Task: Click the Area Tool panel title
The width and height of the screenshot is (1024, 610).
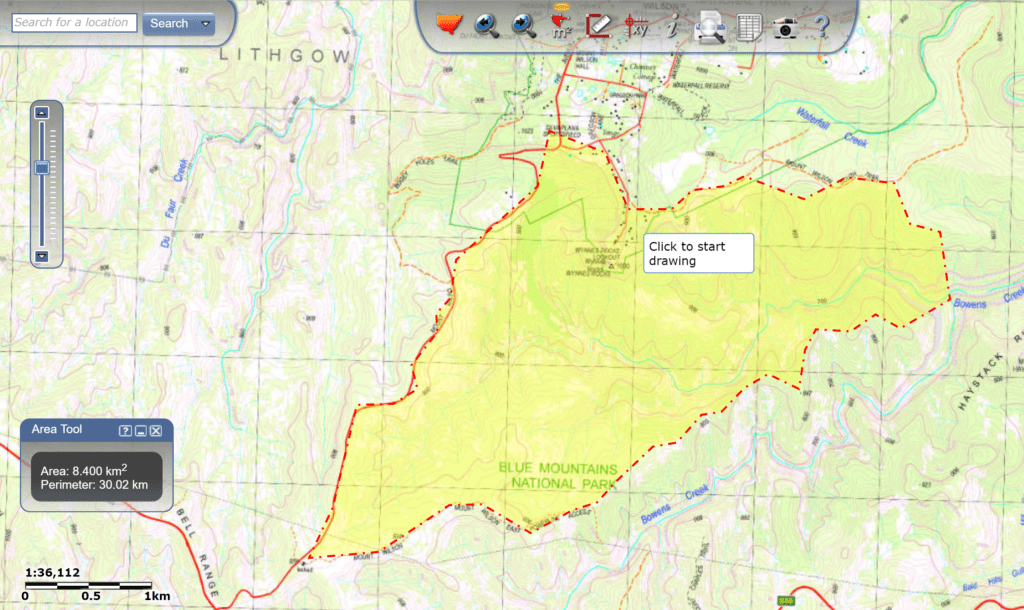Action: (57, 429)
